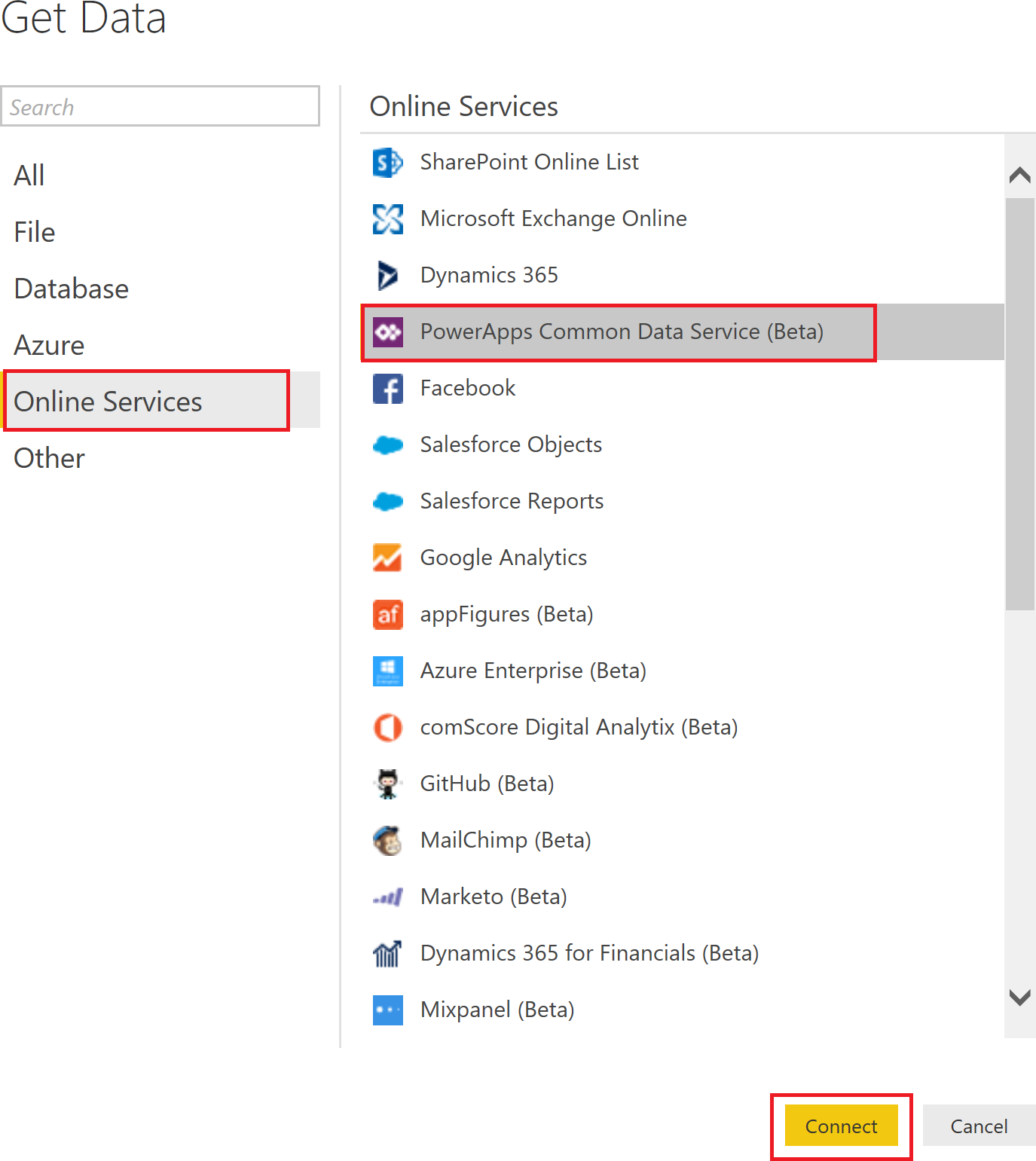This screenshot has height=1161, width=1036.
Task: Select MailChimp (Beta) text
Action: pyautogui.click(x=505, y=840)
